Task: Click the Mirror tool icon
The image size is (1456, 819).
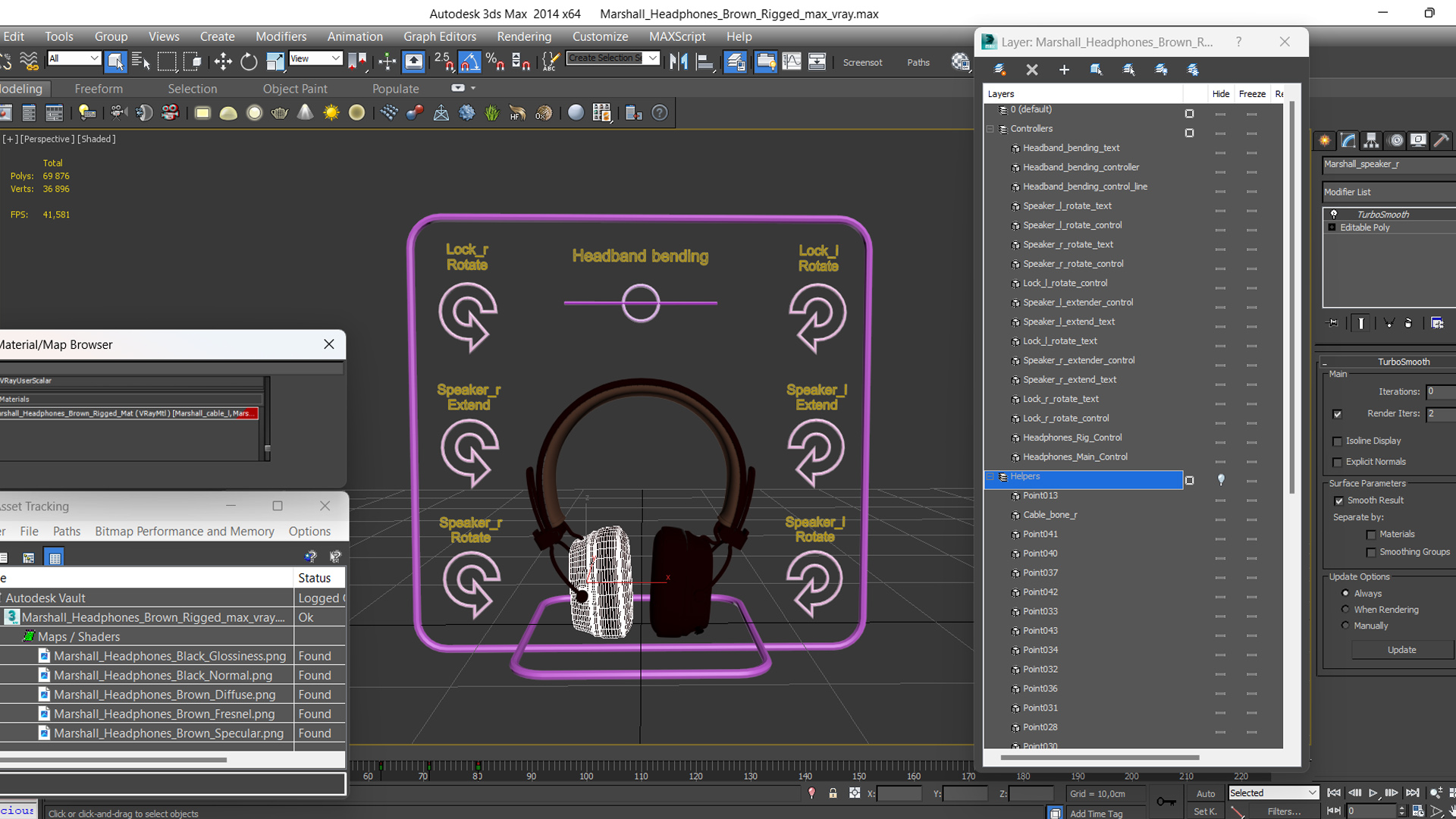Action: click(679, 61)
